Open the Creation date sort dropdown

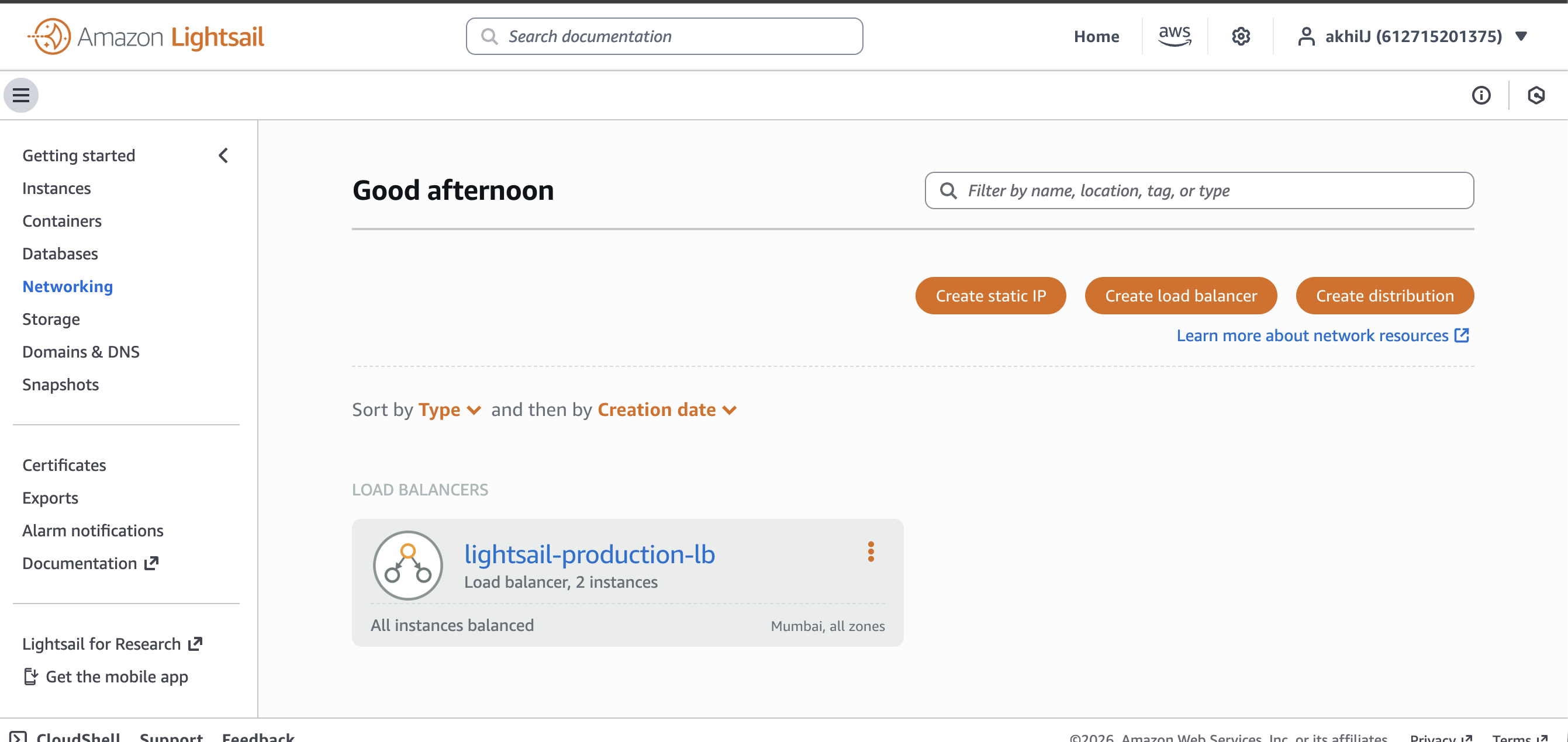tap(667, 410)
